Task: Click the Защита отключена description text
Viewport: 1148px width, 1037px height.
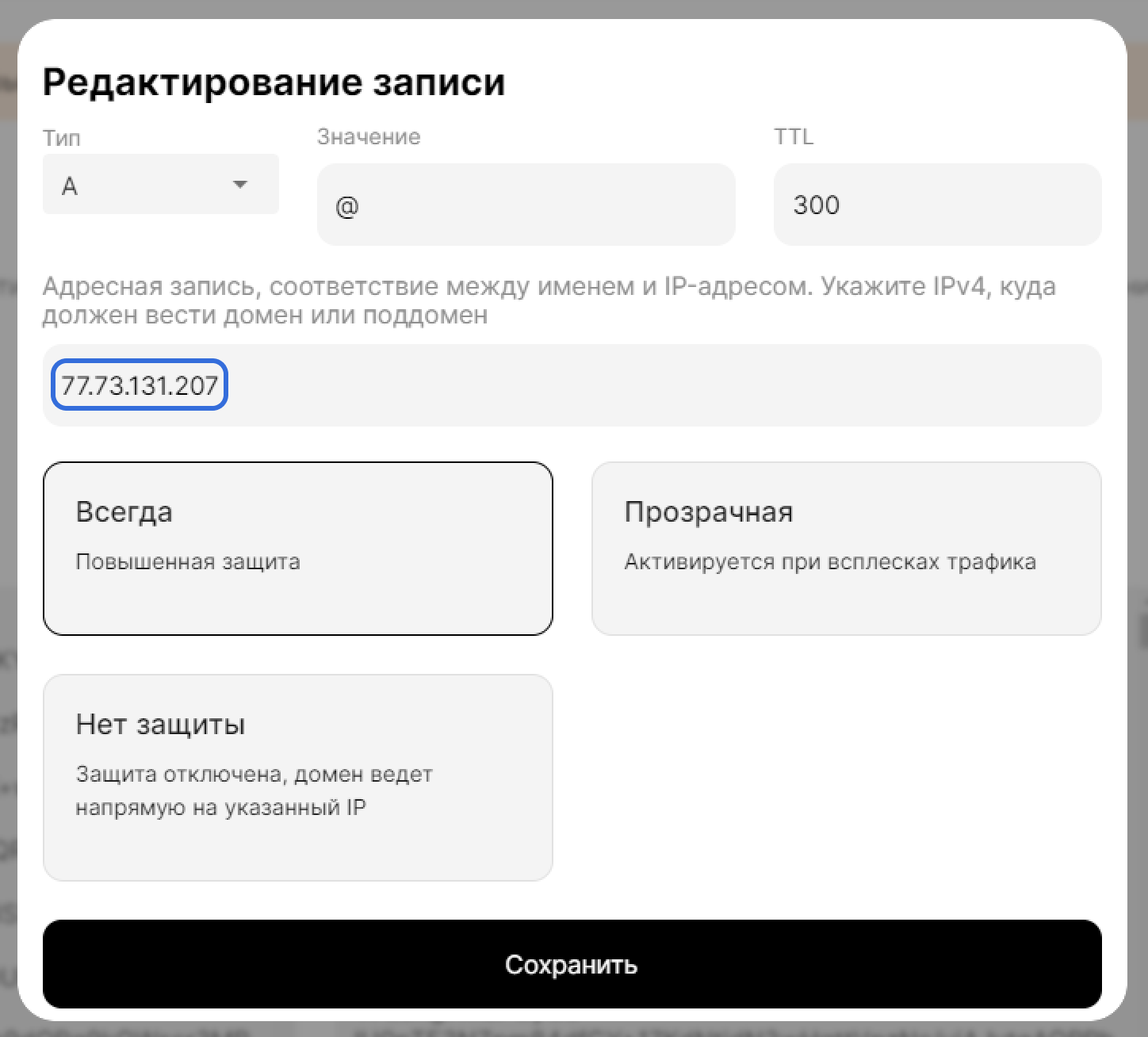Action: pyautogui.click(x=254, y=790)
